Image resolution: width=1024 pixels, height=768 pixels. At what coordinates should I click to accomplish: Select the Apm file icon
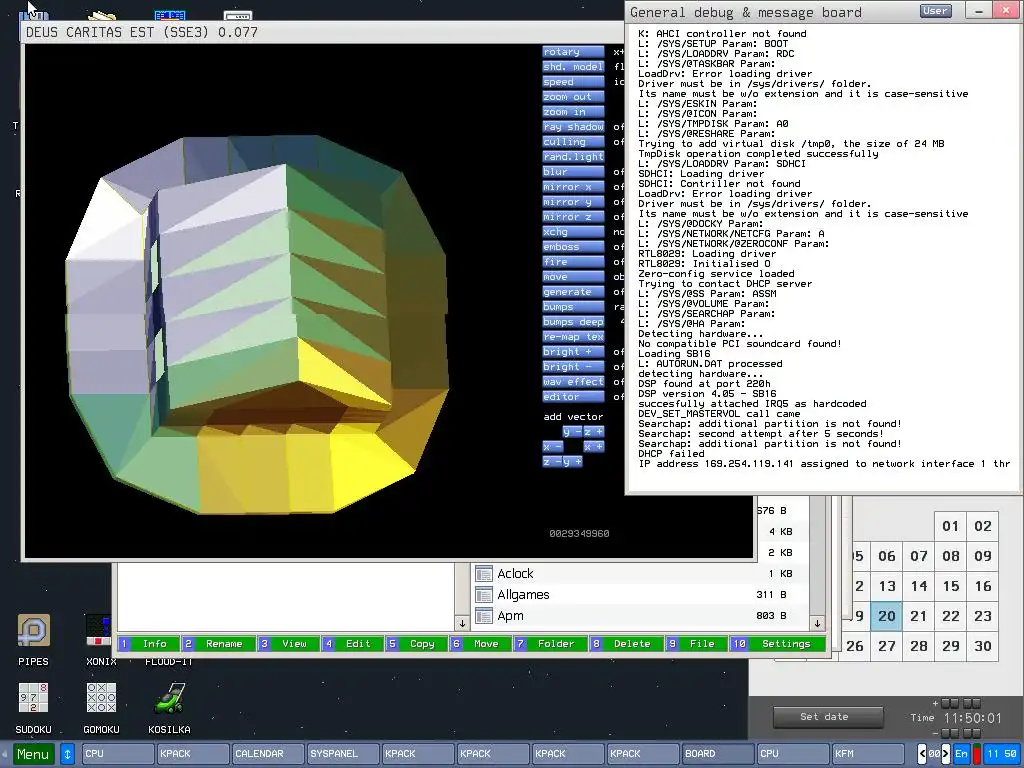[x=484, y=616]
